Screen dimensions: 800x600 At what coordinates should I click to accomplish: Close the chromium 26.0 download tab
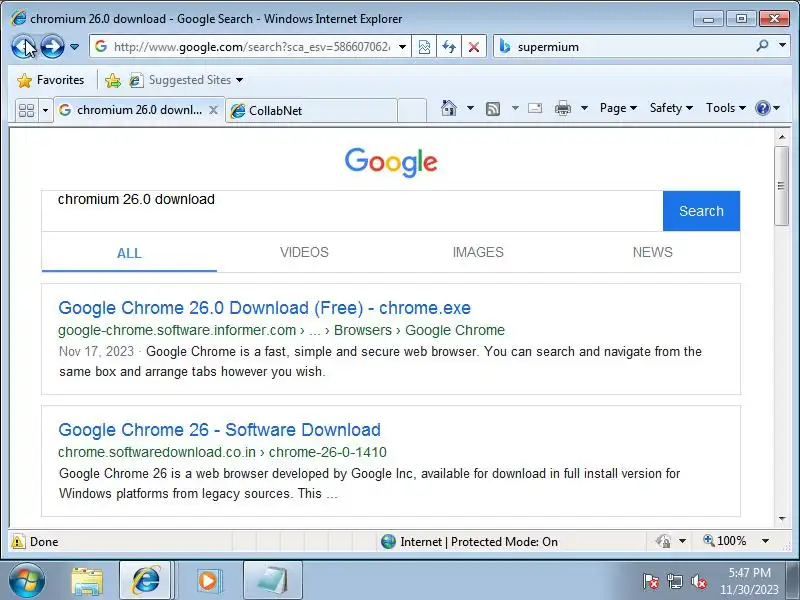pyautogui.click(x=214, y=110)
